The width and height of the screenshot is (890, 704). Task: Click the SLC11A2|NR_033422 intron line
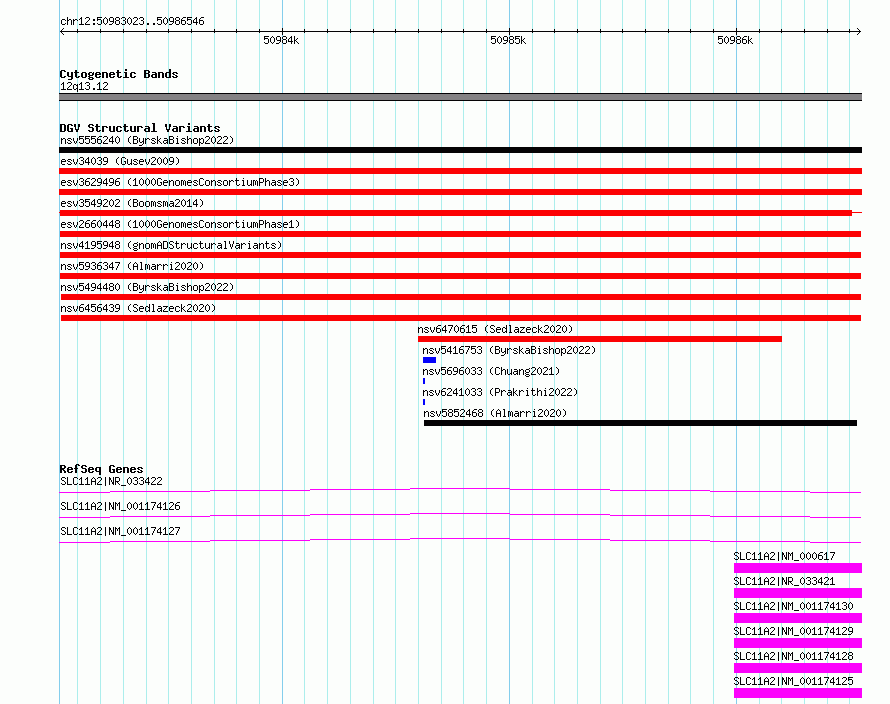(x=460, y=490)
